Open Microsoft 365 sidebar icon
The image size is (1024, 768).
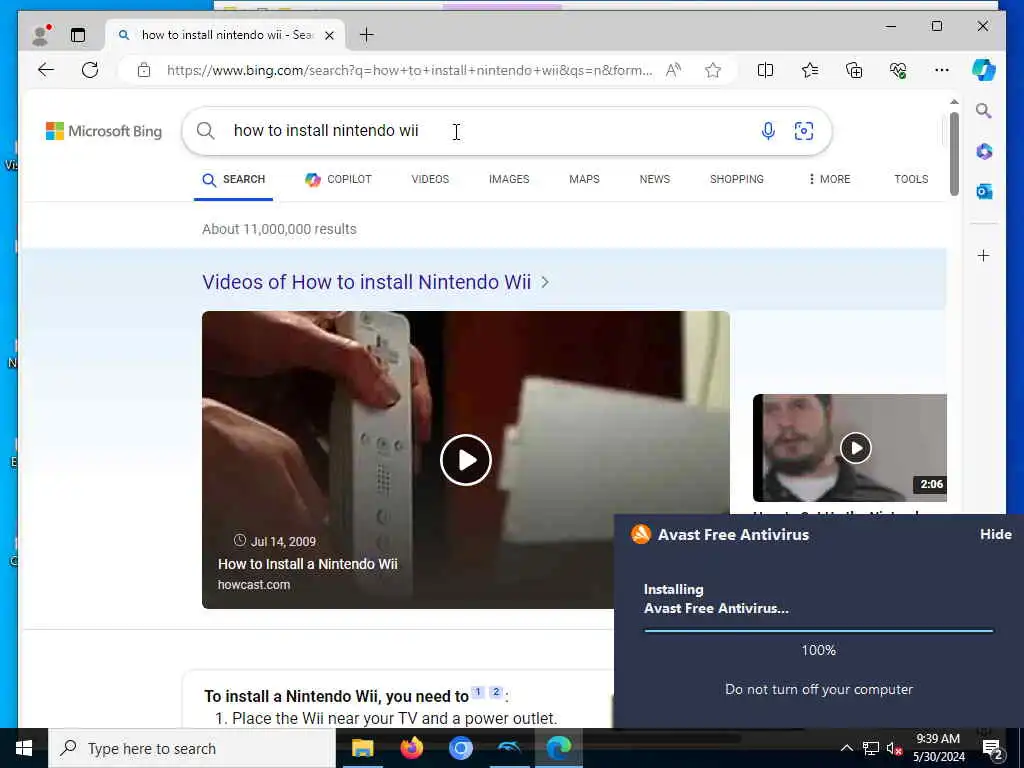tap(984, 152)
